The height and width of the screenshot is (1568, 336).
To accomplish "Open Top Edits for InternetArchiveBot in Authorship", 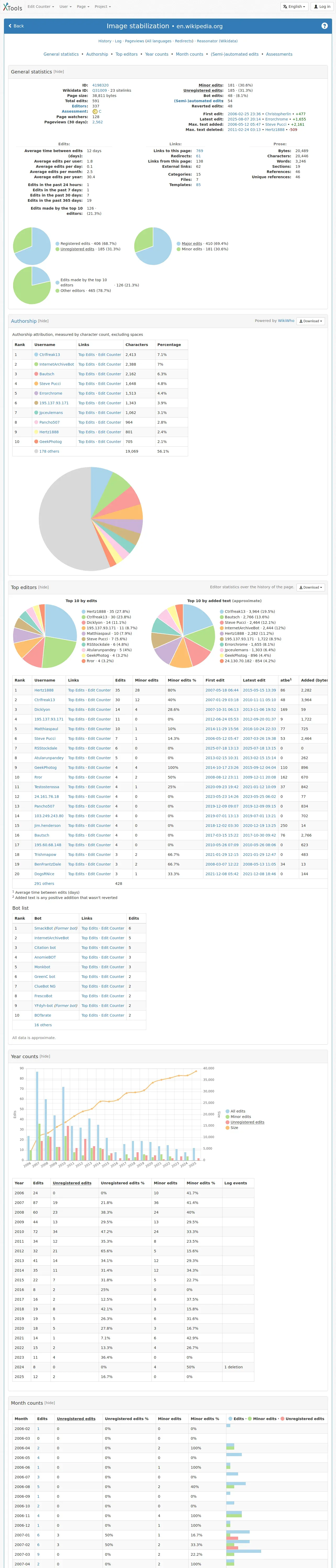I will pyautogui.click(x=86, y=364).
